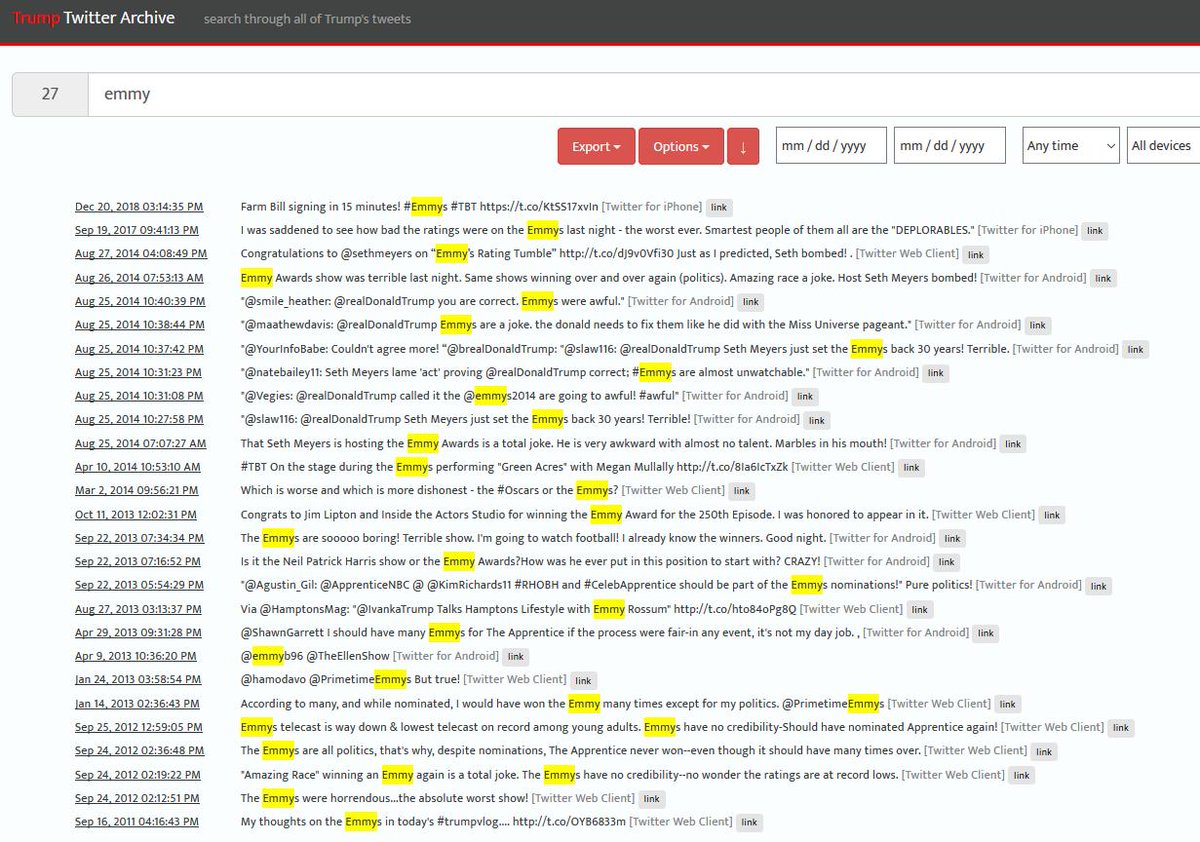Open the All devices dropdown
This screenshot has height=842, width=1200.
click(x=1163, y=146)
